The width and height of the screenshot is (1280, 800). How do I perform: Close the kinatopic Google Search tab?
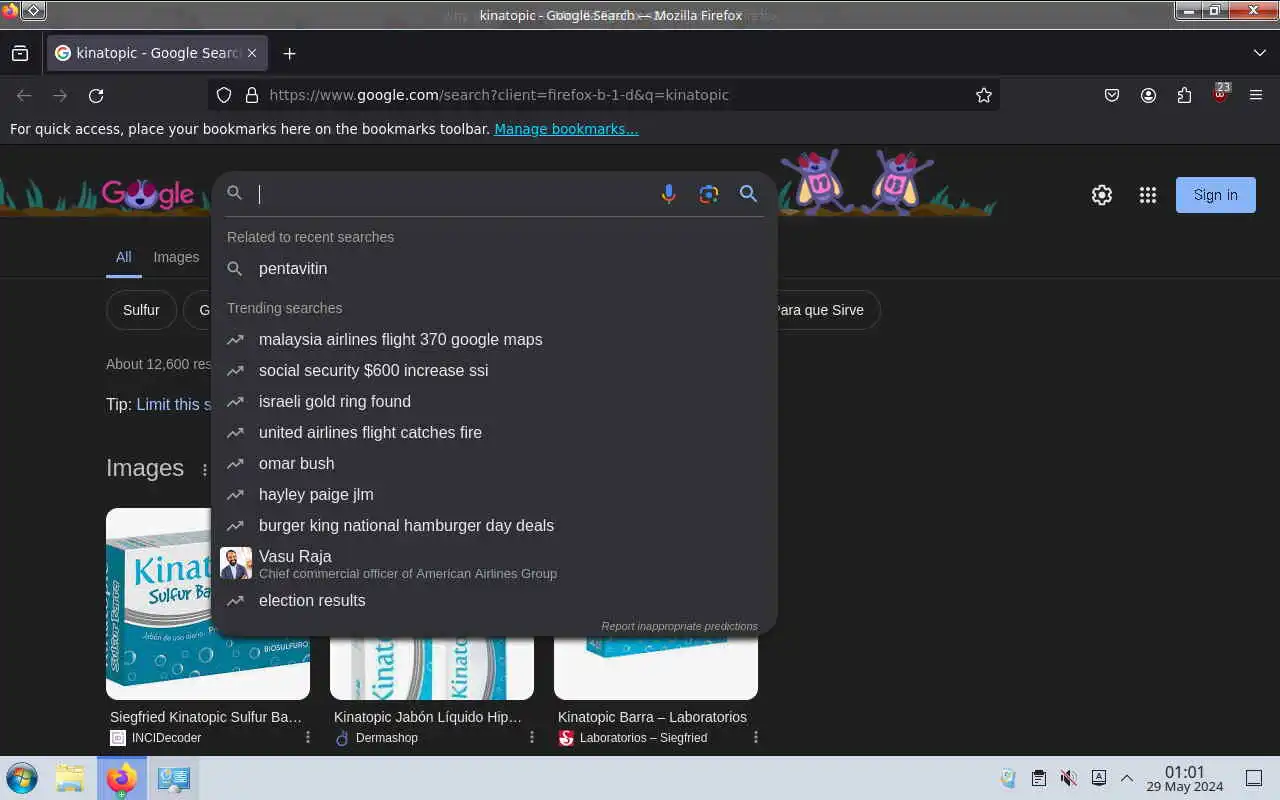pos(252,53)
